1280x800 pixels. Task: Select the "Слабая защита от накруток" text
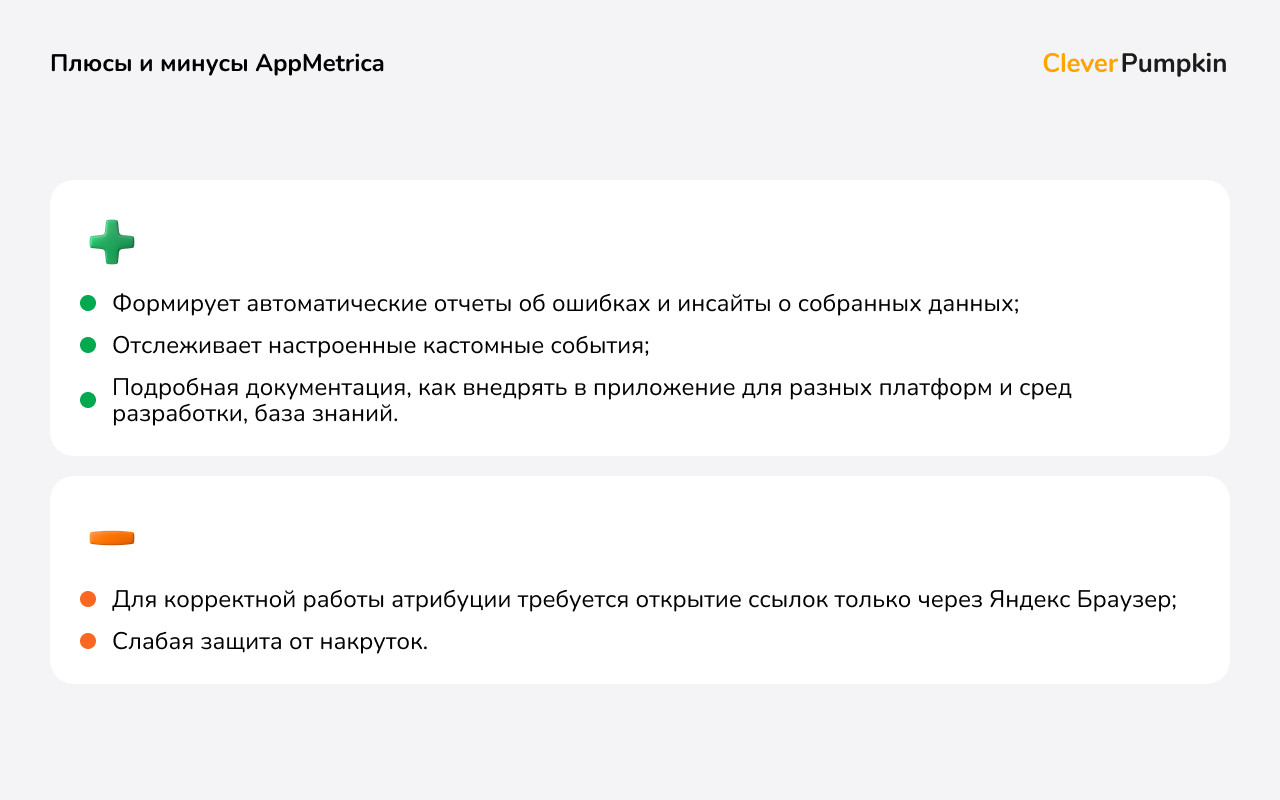click(270, 641)
